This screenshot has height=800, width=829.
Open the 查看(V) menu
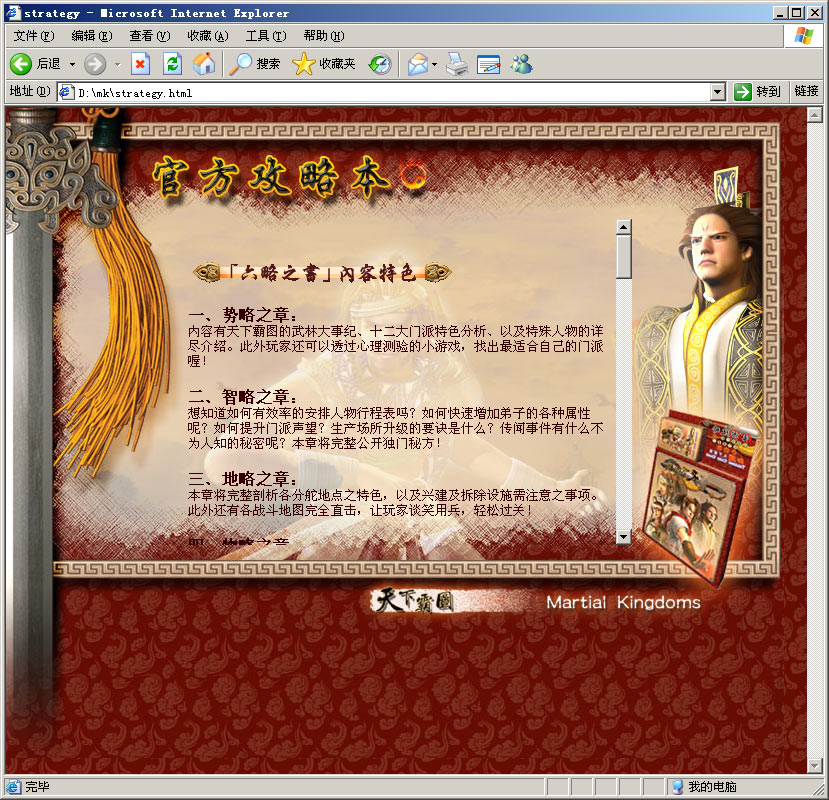coord(150,35)
